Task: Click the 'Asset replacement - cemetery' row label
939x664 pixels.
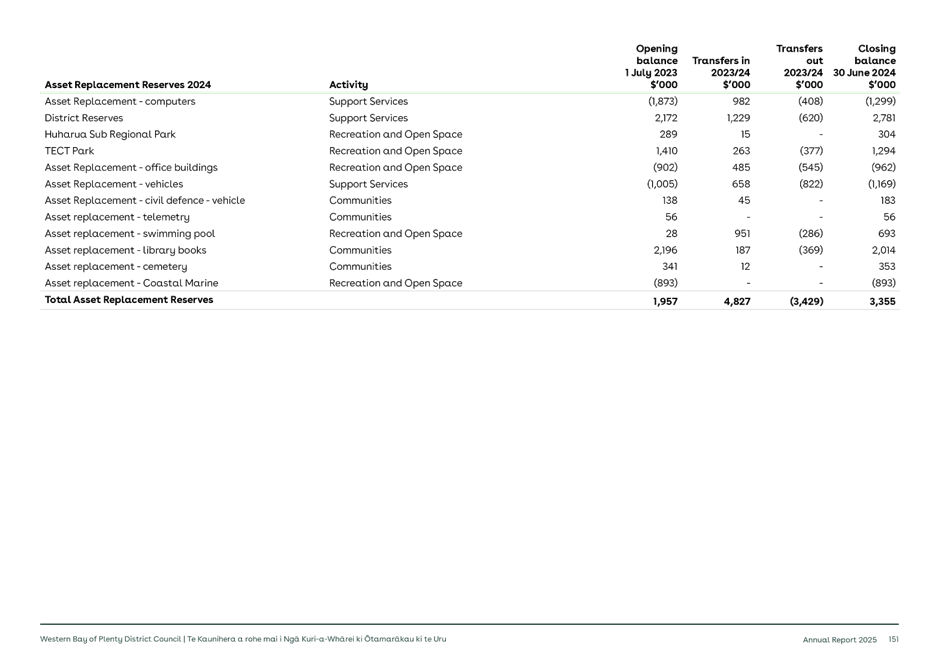Action: [x=116, y=267]
